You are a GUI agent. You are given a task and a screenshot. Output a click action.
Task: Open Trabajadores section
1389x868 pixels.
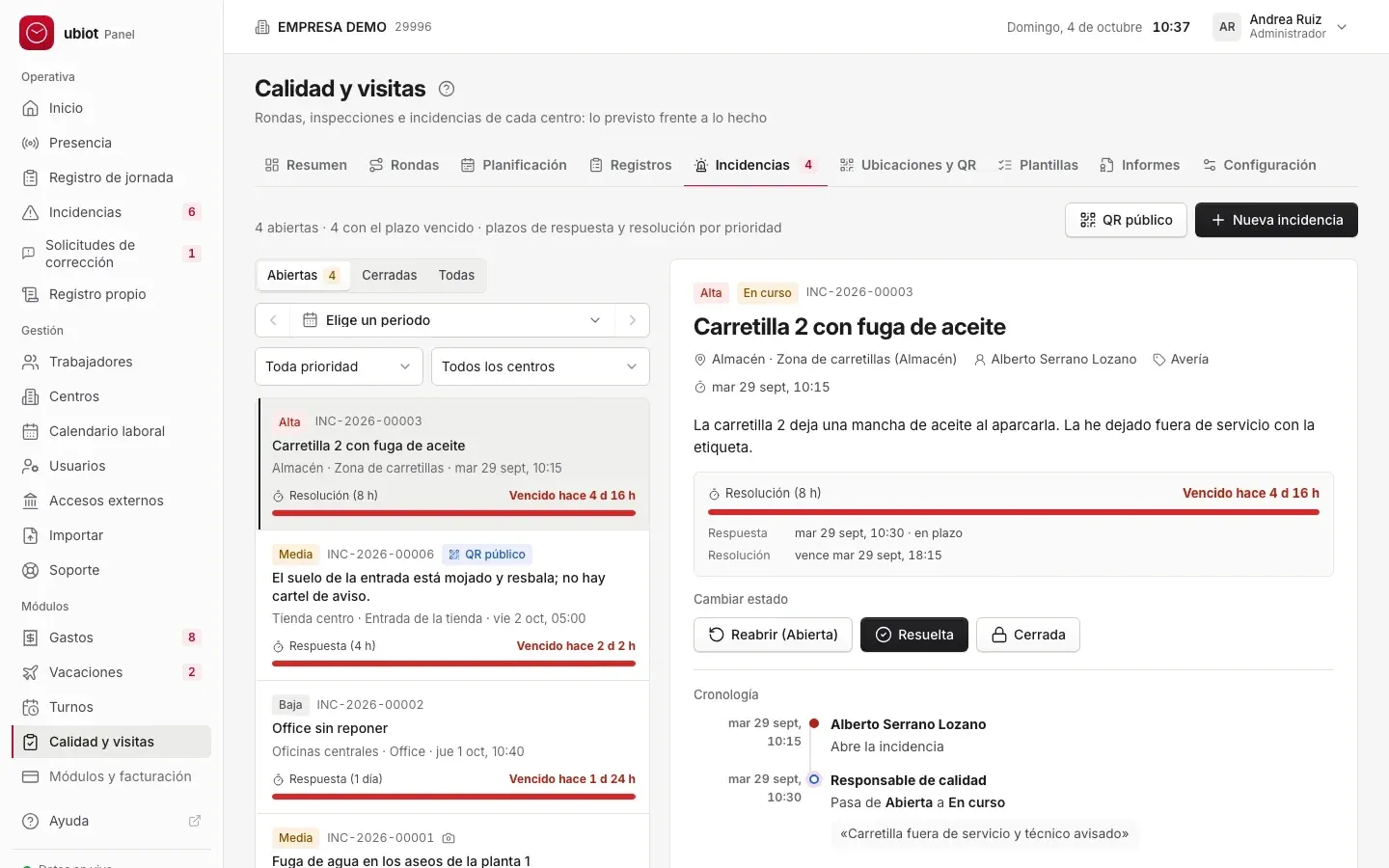(x=111, y=362)
